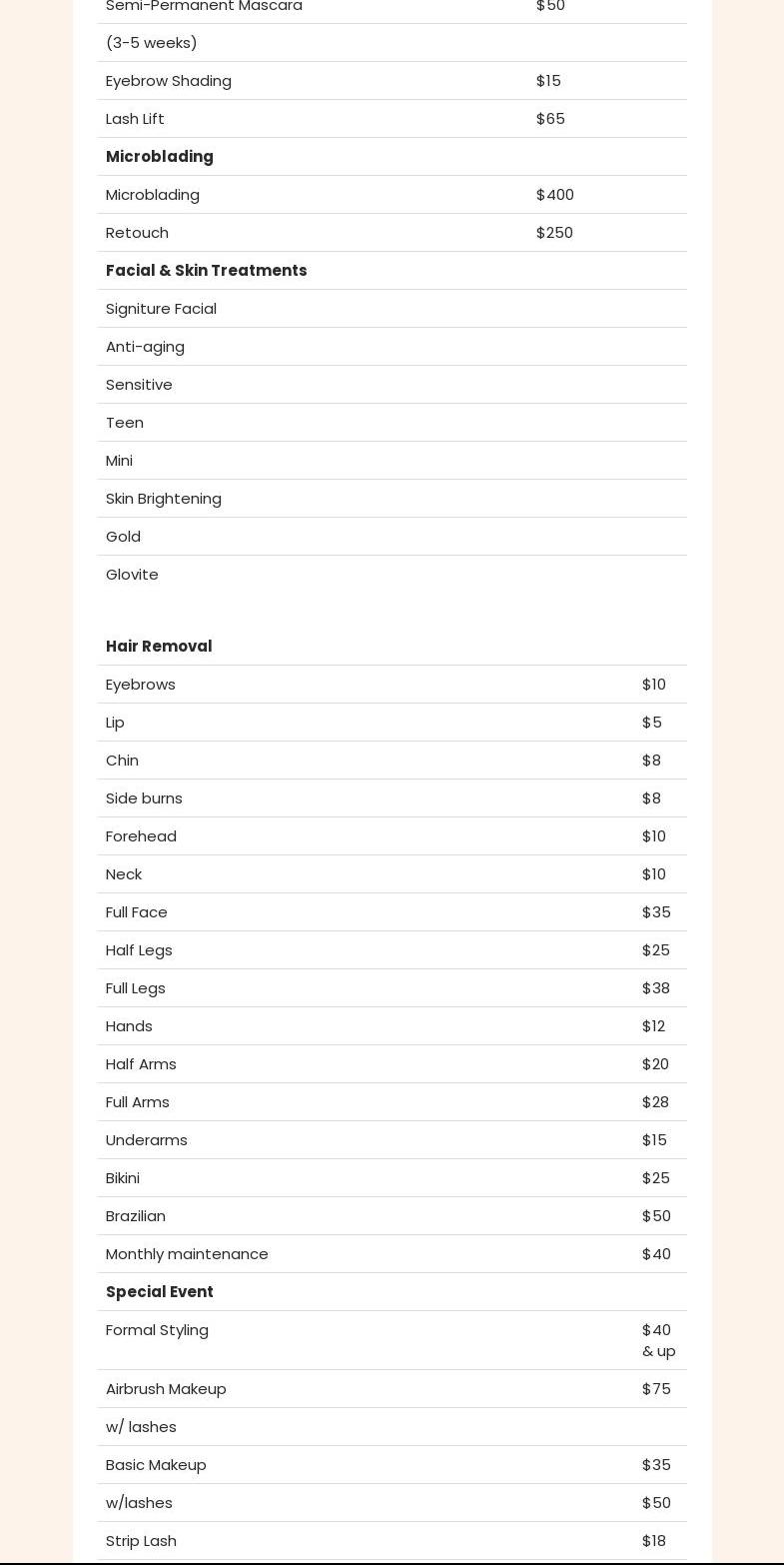The height and width of the screenshot is (1565, 784).
Task: Select the Anti-aging facial entry
Action: [145, 347]
